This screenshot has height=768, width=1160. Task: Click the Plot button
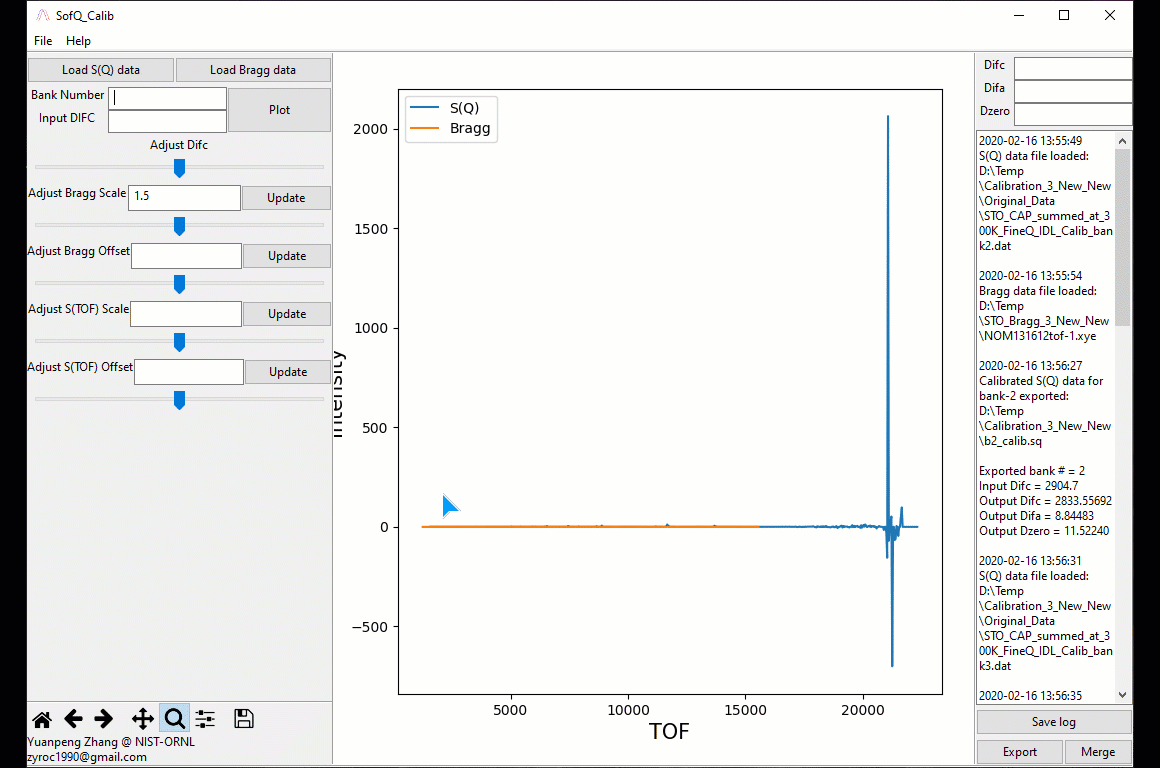tap(279, 110)
